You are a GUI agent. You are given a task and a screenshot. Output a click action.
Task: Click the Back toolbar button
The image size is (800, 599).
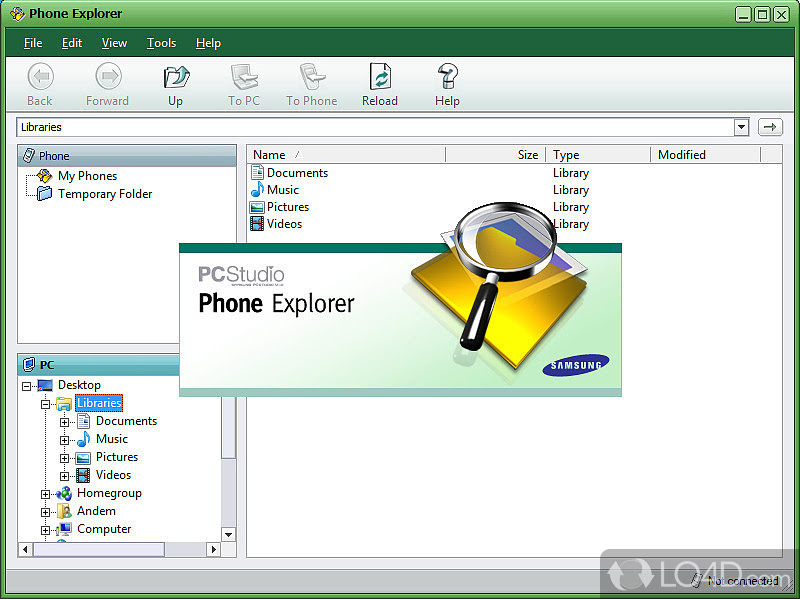(40, 85)
